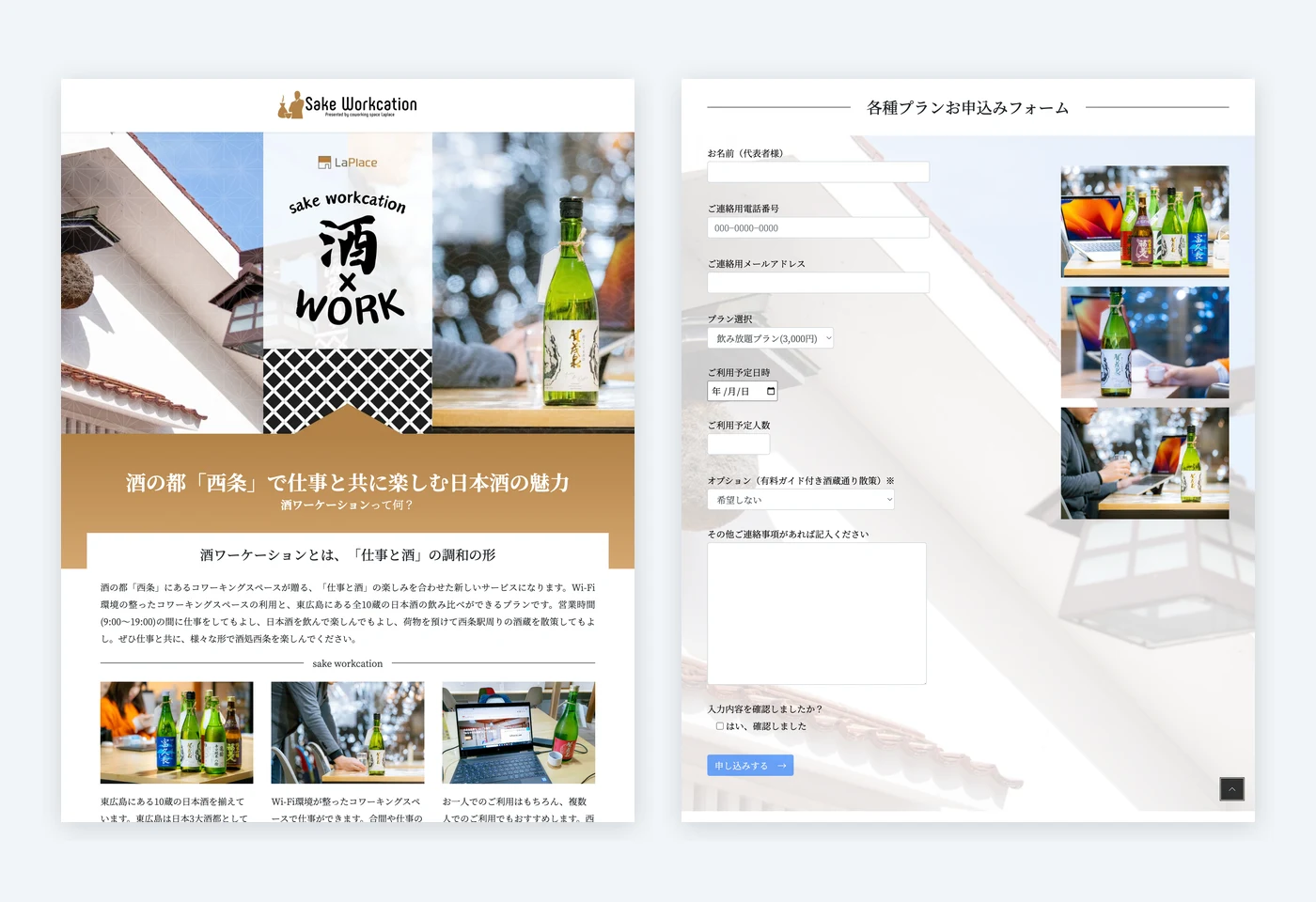The image size is (1316, 902).
Task: Click the その他ご連絡事項 textarea
Action: [817, 614]
